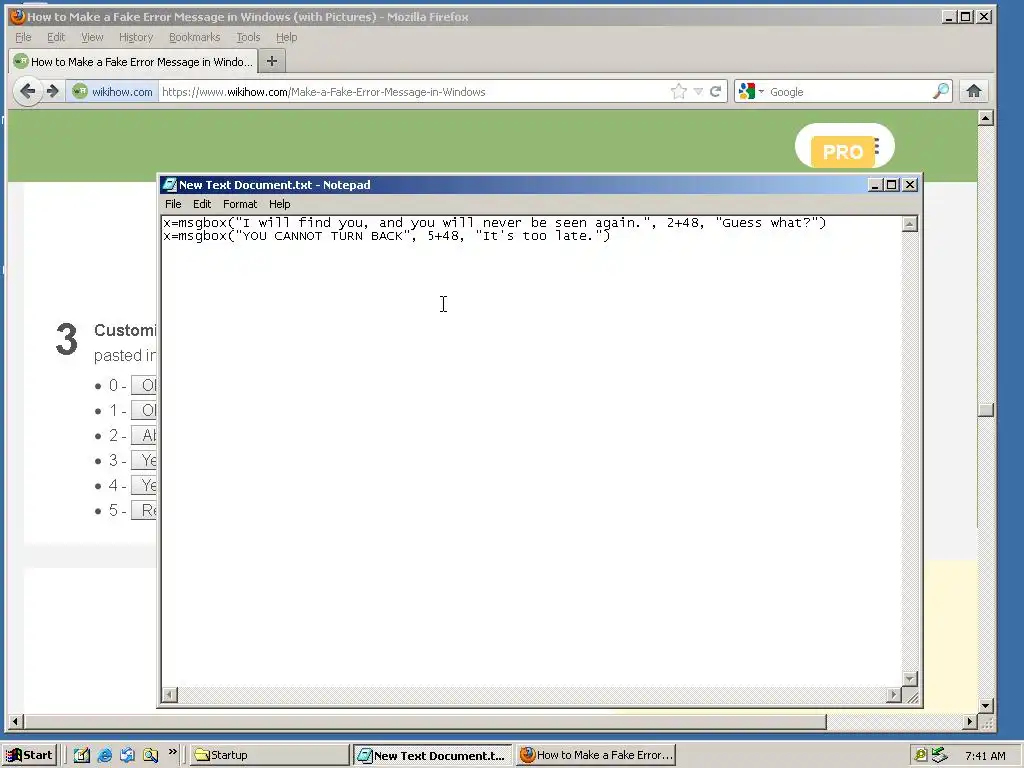
Task: Click the Firefox logo in title bar
Action: 18,16
